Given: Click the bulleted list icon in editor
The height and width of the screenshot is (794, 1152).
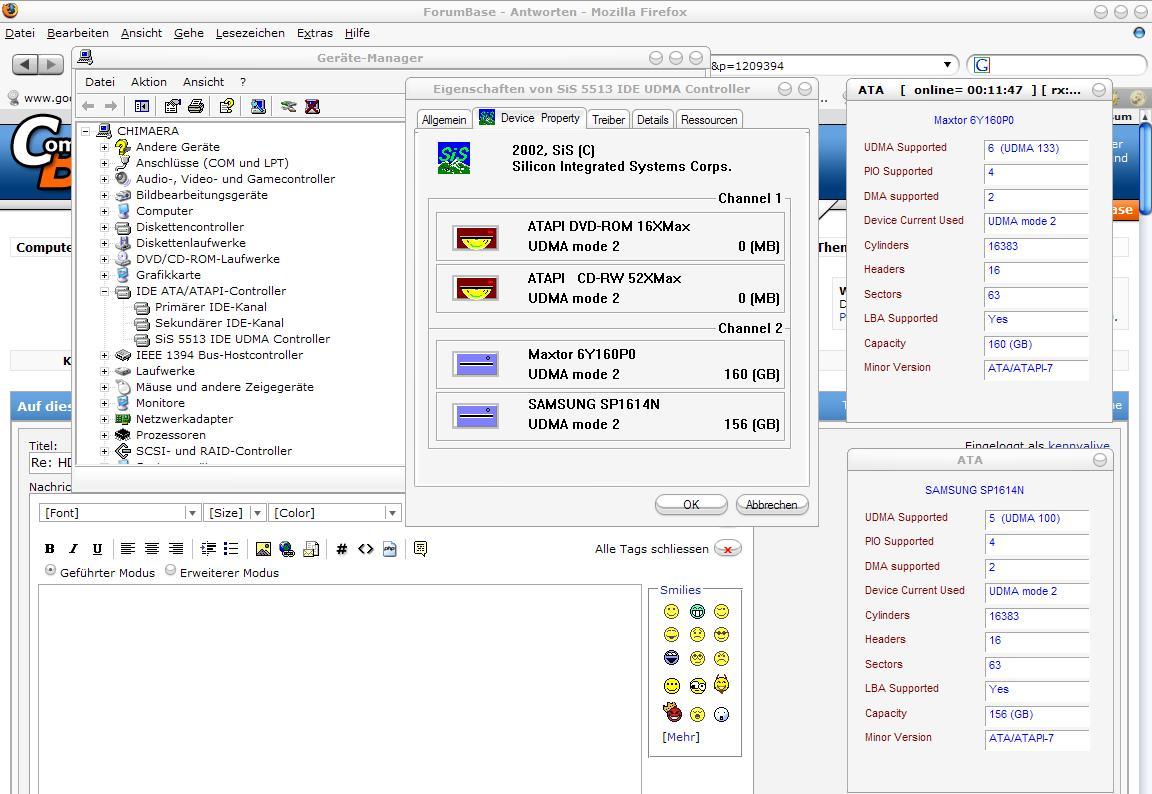Looking at the screenshot, I should coord(231,549).
